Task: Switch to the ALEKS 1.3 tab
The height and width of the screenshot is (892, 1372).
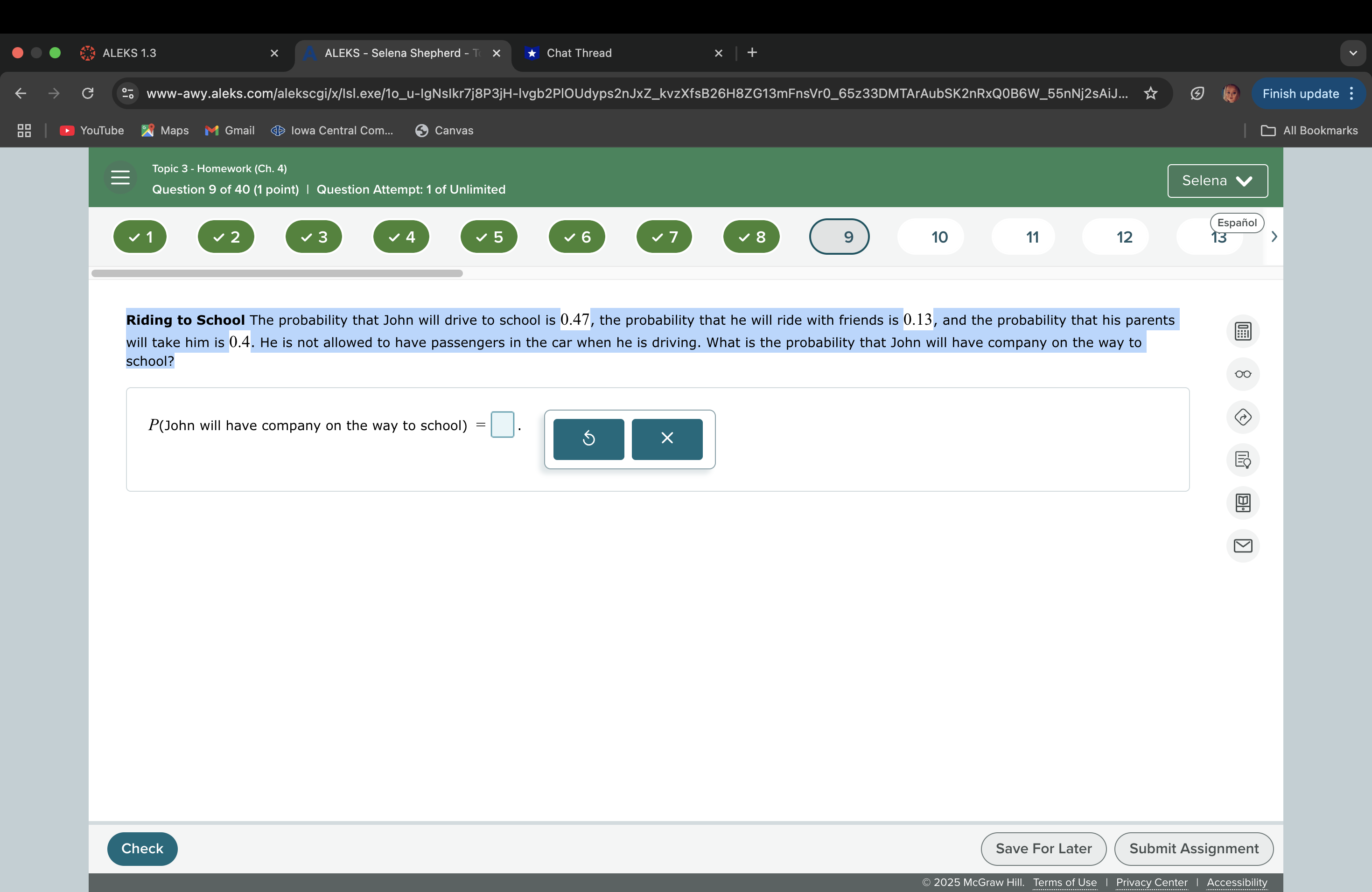Action: click(129, 53)
